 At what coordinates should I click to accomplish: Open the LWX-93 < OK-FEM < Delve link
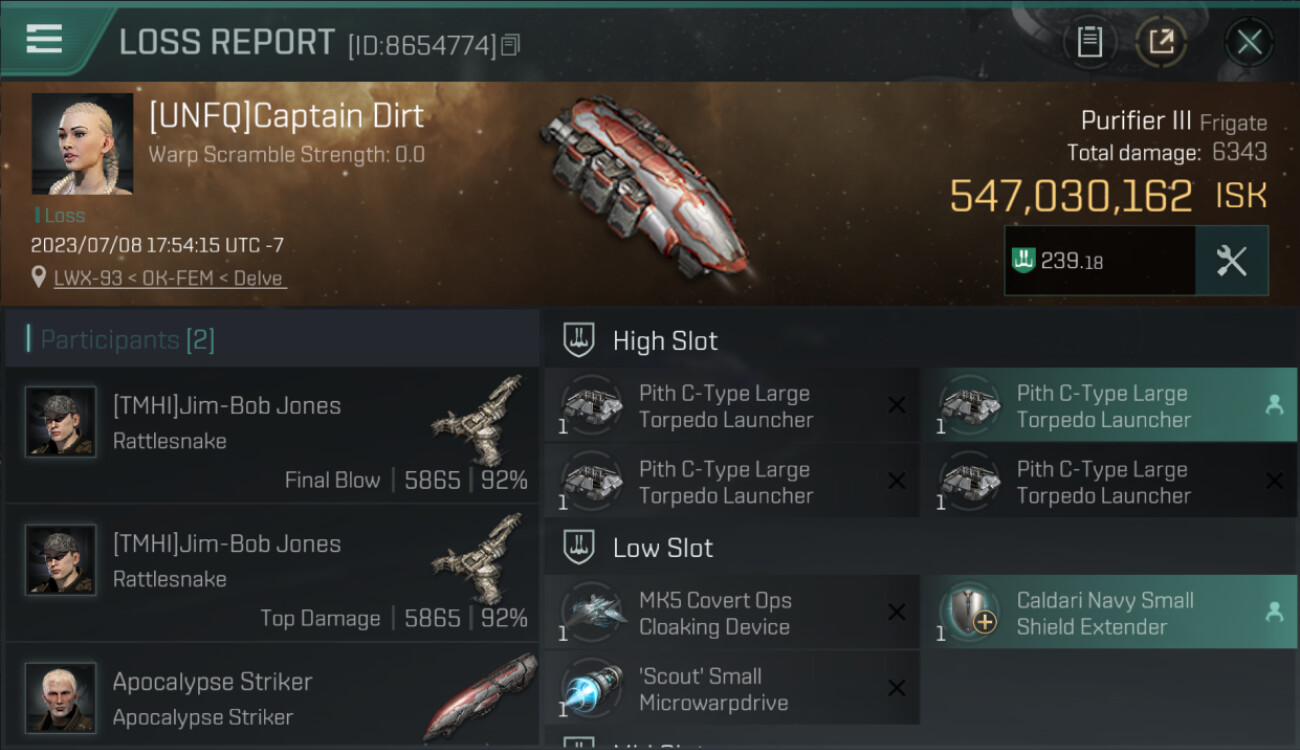point(170,278)
